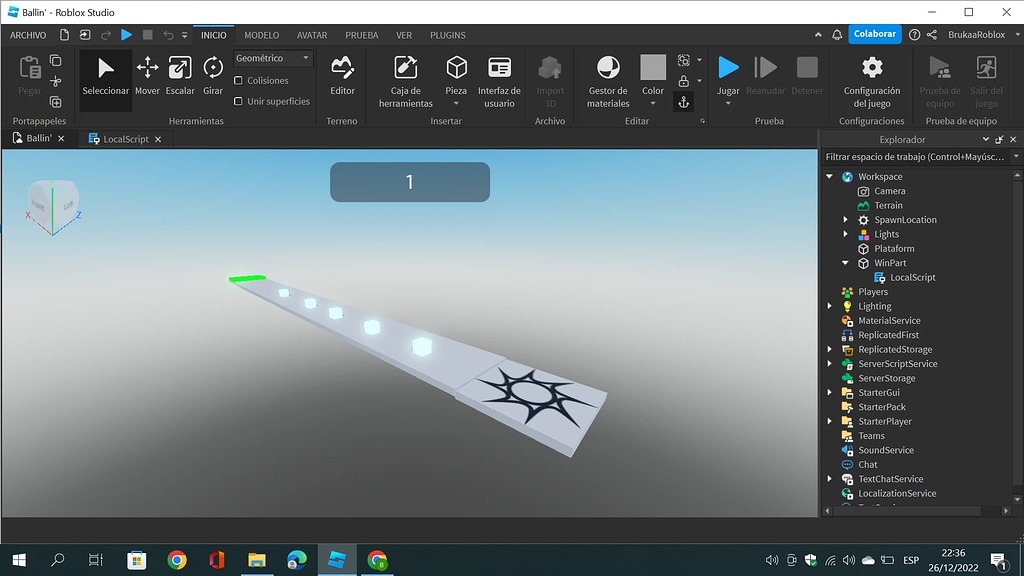Click the anchor icon in Editar section
1024x576 pixels.
[x=684, y=102]
